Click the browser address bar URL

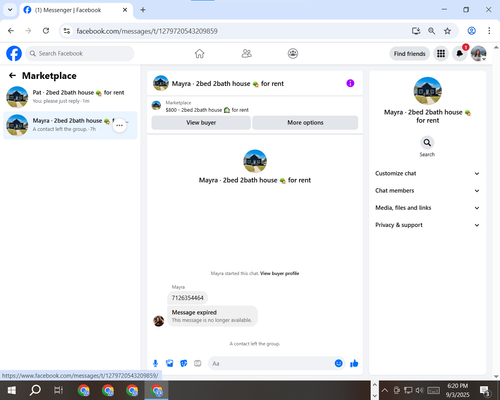click(x=147, y=31)
